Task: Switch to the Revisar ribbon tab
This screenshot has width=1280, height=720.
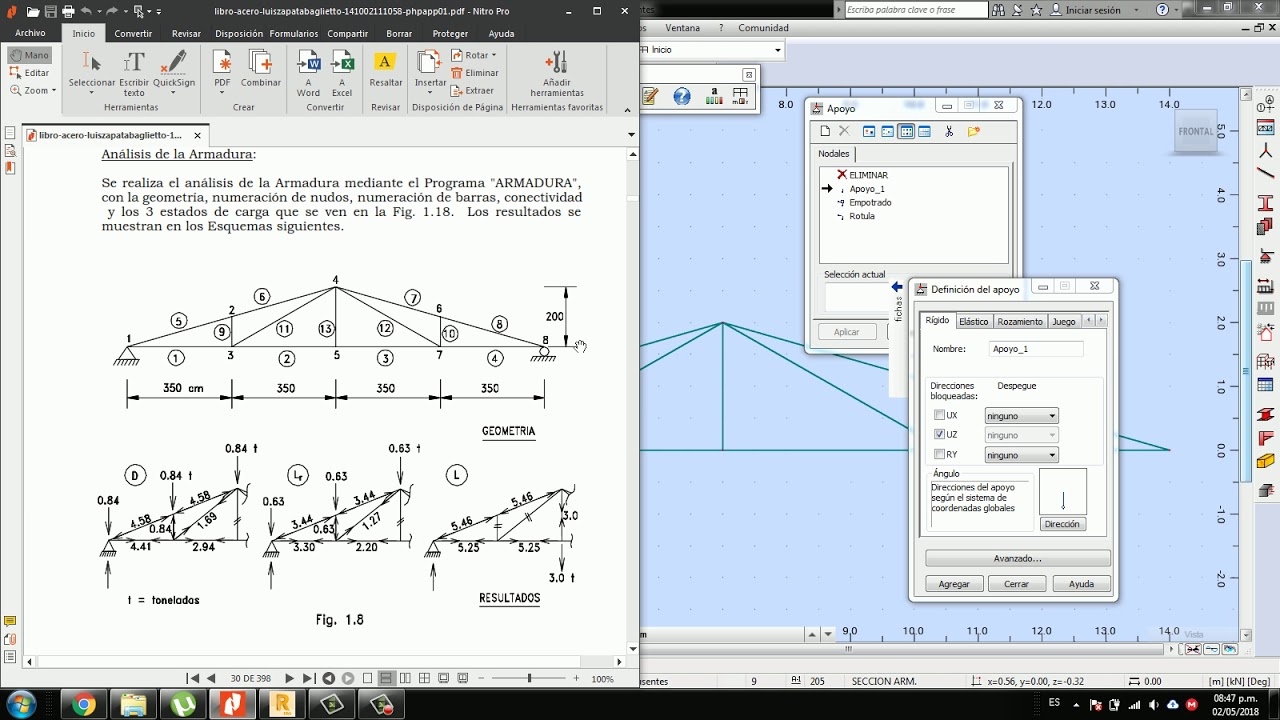Action: point(186,33)
